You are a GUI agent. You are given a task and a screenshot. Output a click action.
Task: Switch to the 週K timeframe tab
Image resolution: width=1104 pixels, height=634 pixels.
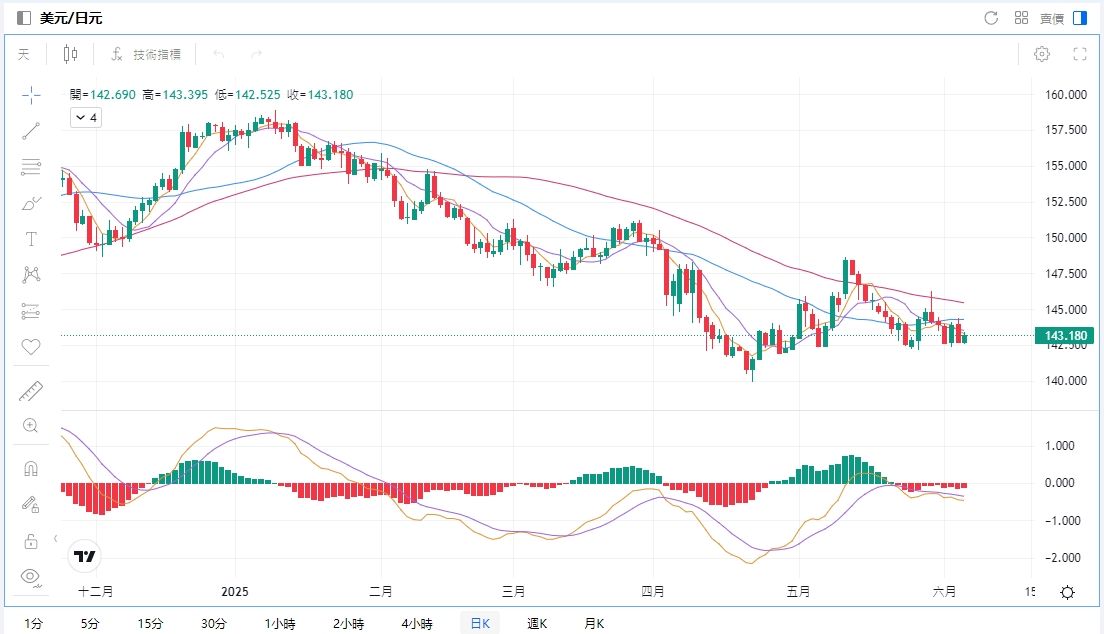[x=538, y=624]
